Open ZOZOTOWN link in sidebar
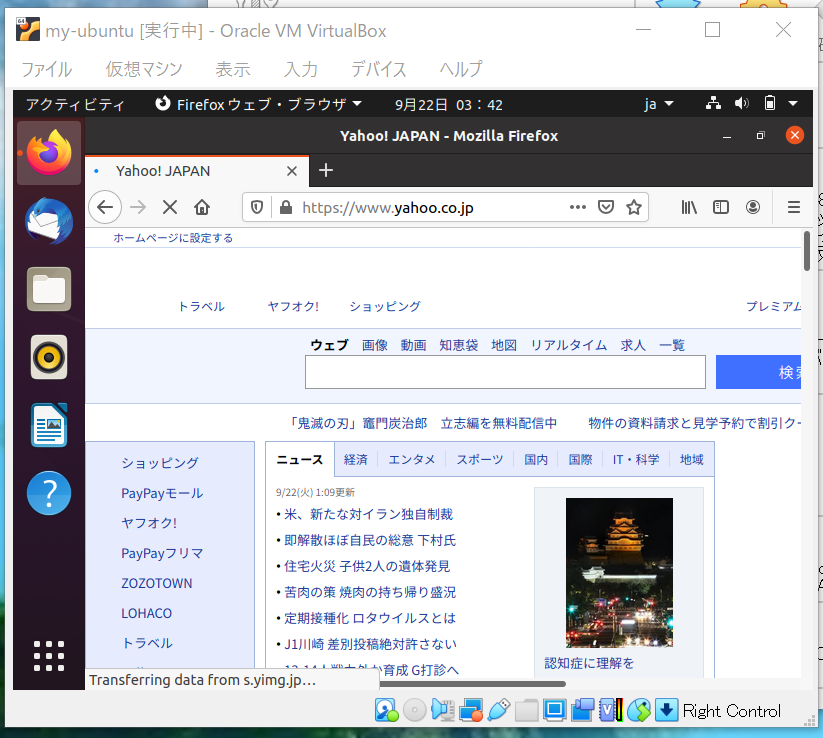The image size is (823, 738). [x=156, y=583]
